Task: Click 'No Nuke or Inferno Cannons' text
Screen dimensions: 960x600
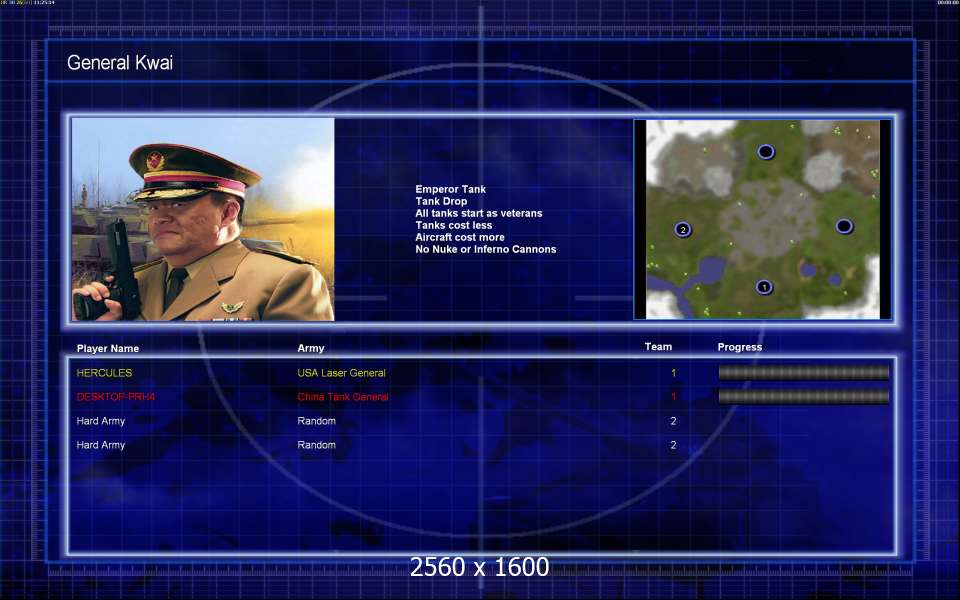Action: [x=486, y=249]
